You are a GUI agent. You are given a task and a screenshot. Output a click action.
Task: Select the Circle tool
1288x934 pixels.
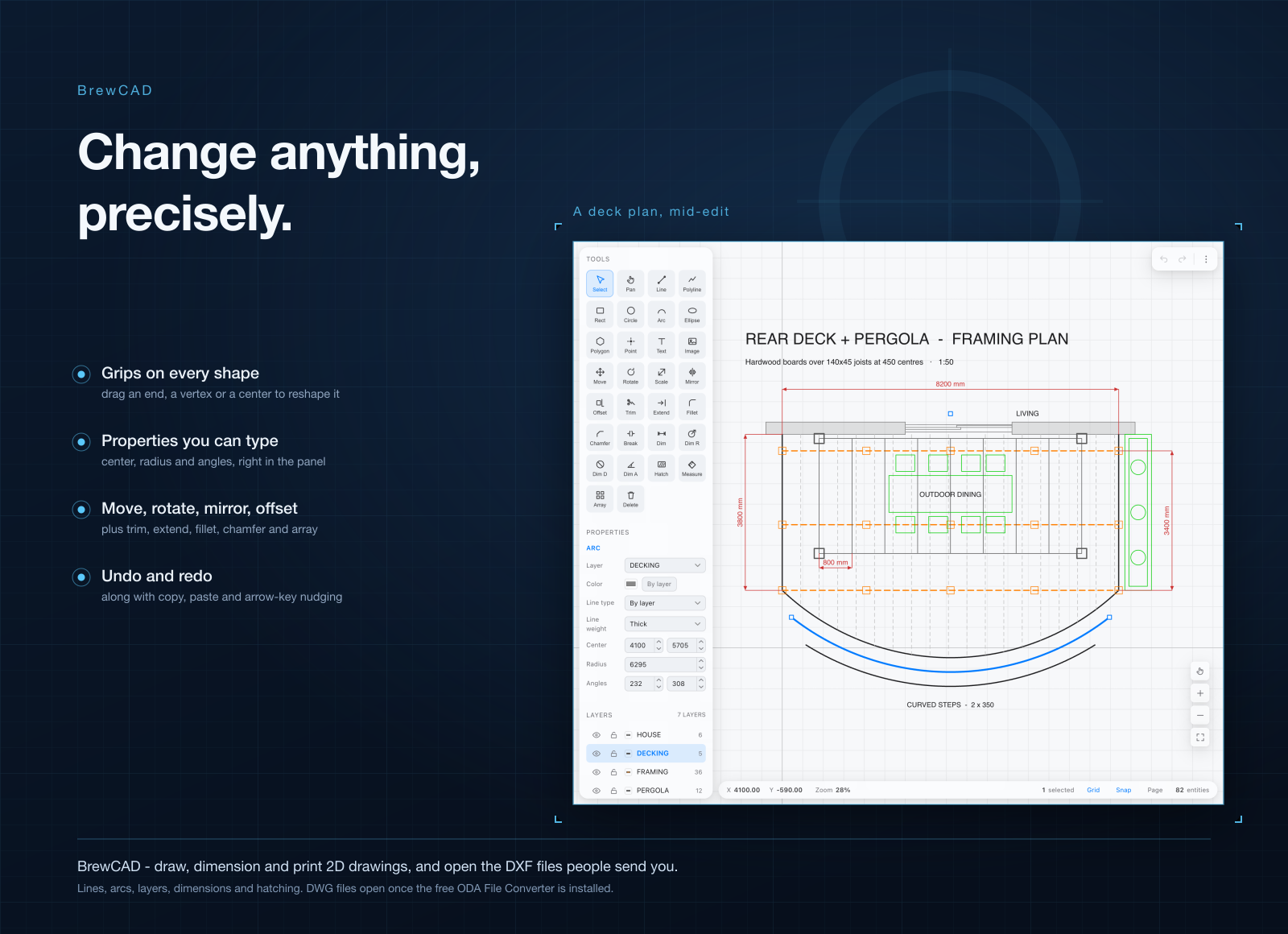[x=630, y=314]
